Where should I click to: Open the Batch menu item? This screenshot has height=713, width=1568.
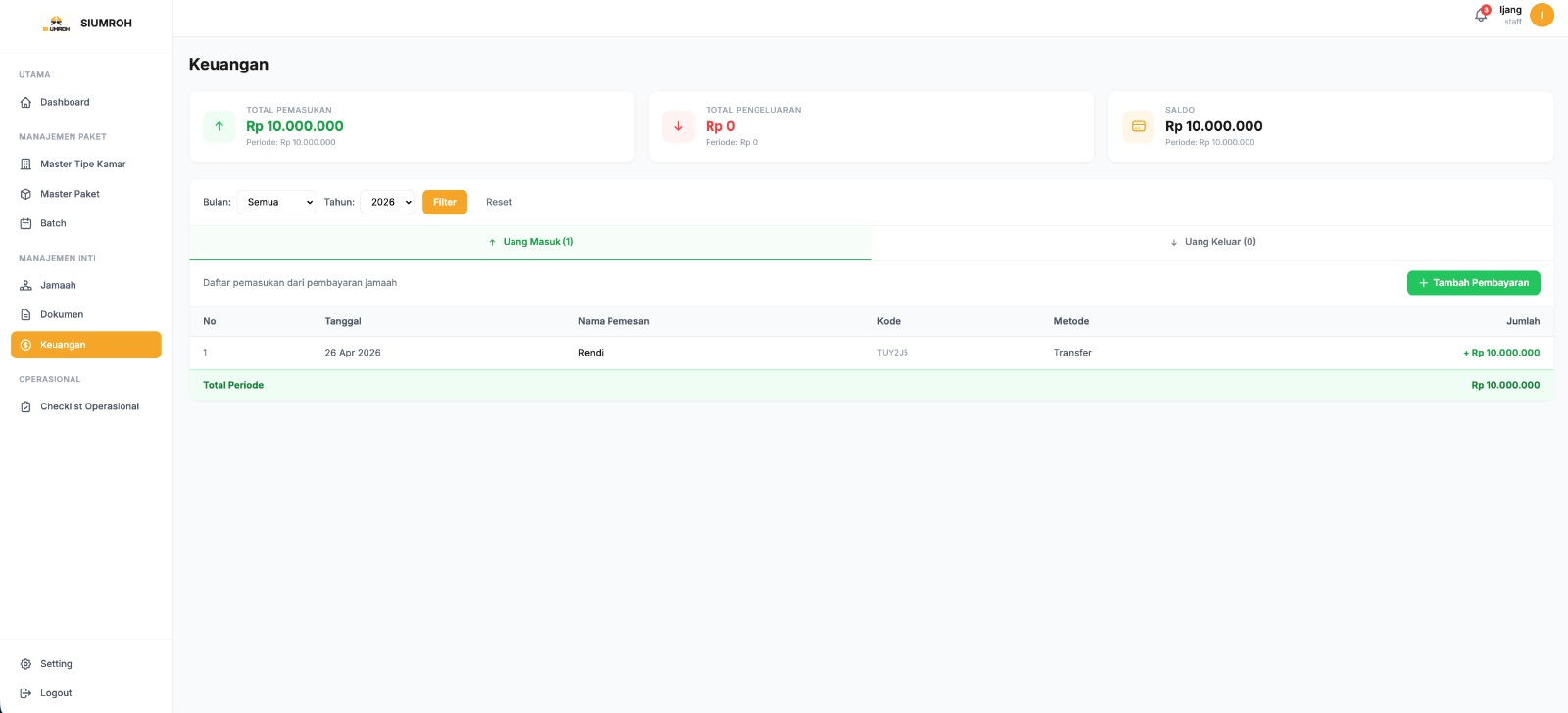[86, 223]
